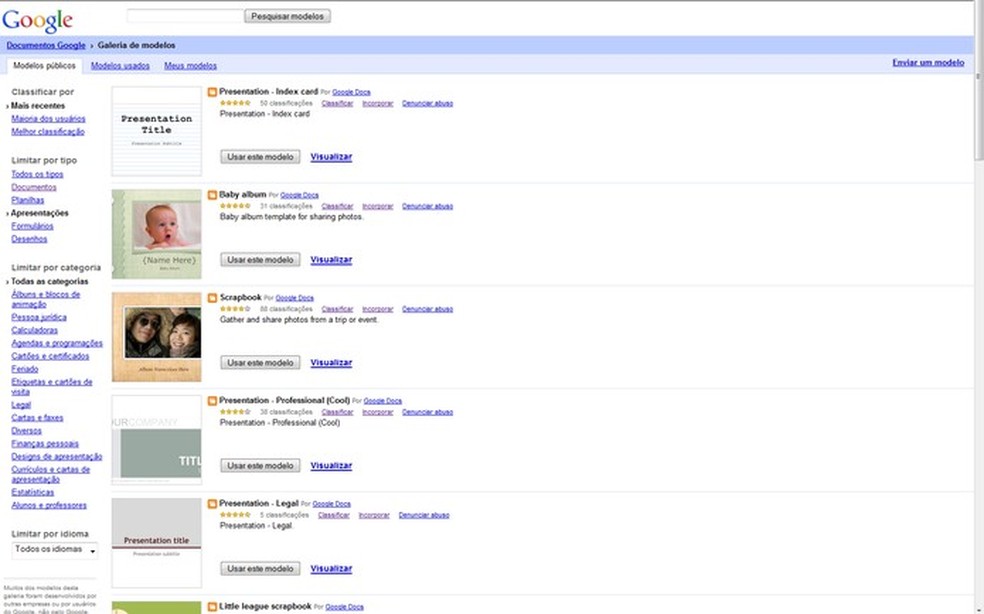Click star rating of Presentation - Professional (Cool)
The height and width of the screenshot is (614, 984).
click(x=235, y=412)
